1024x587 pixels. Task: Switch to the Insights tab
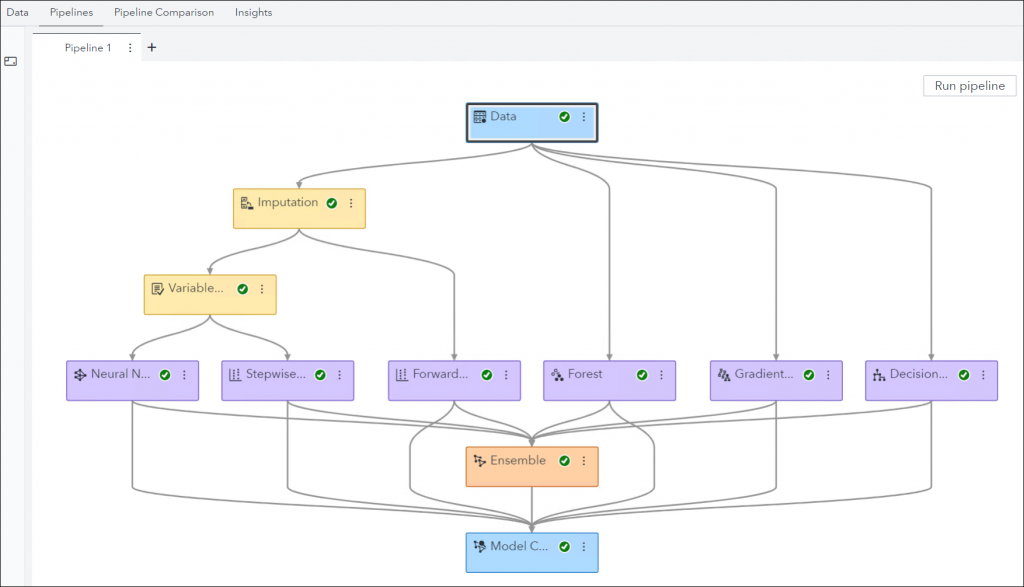coord(253,12)
